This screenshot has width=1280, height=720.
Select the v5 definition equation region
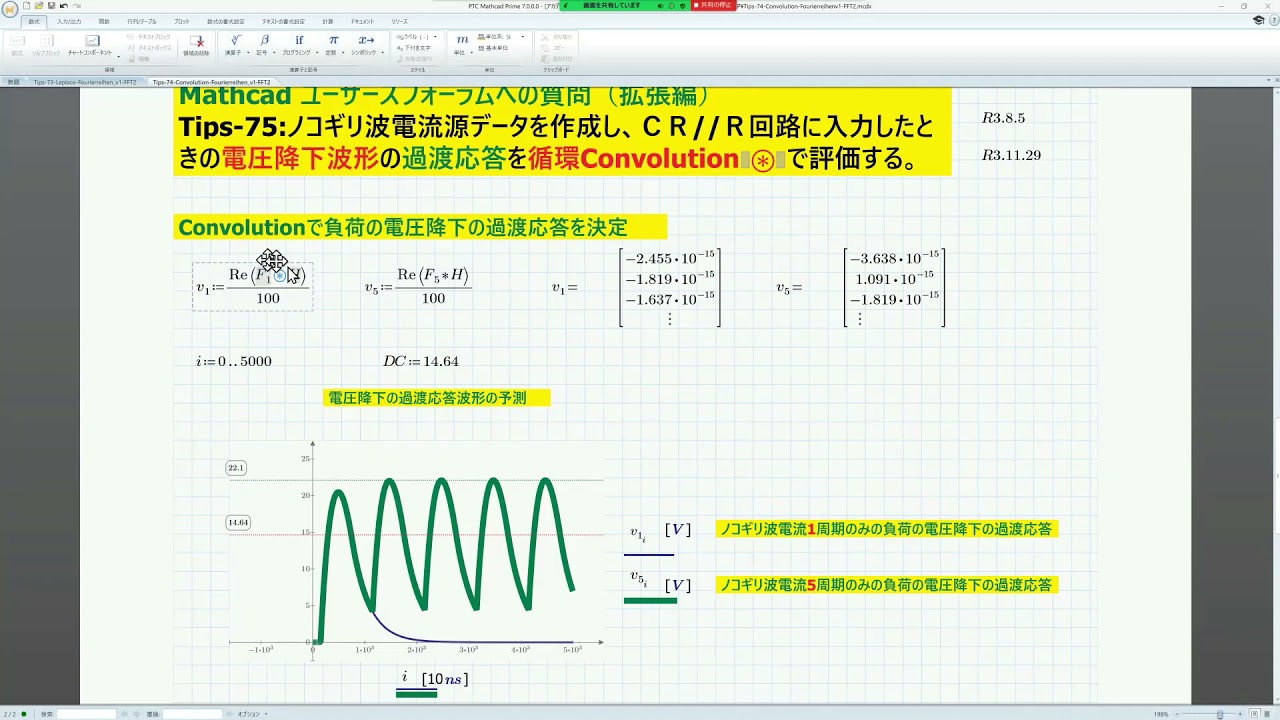418,286
